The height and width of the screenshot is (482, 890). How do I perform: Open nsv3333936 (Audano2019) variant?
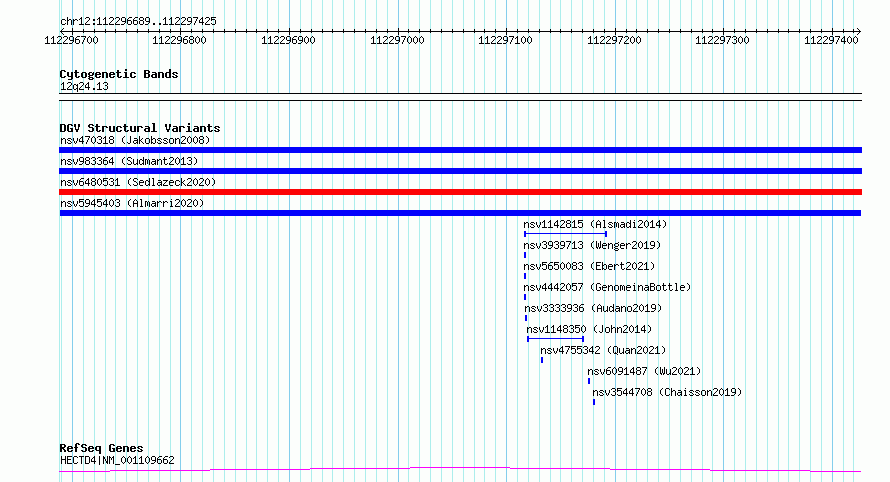click(593, 308)
